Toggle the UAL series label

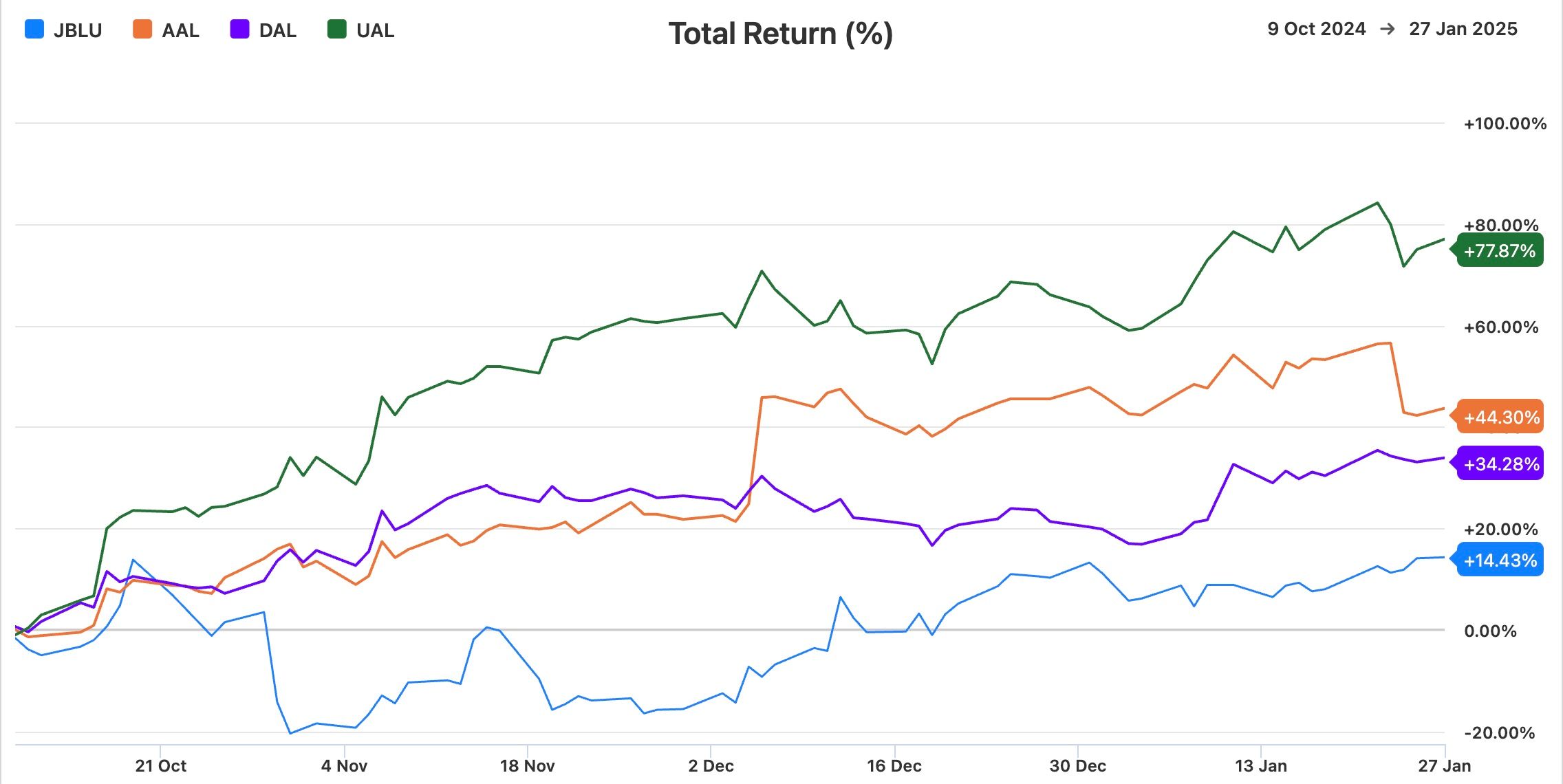[x=375, y=30]
